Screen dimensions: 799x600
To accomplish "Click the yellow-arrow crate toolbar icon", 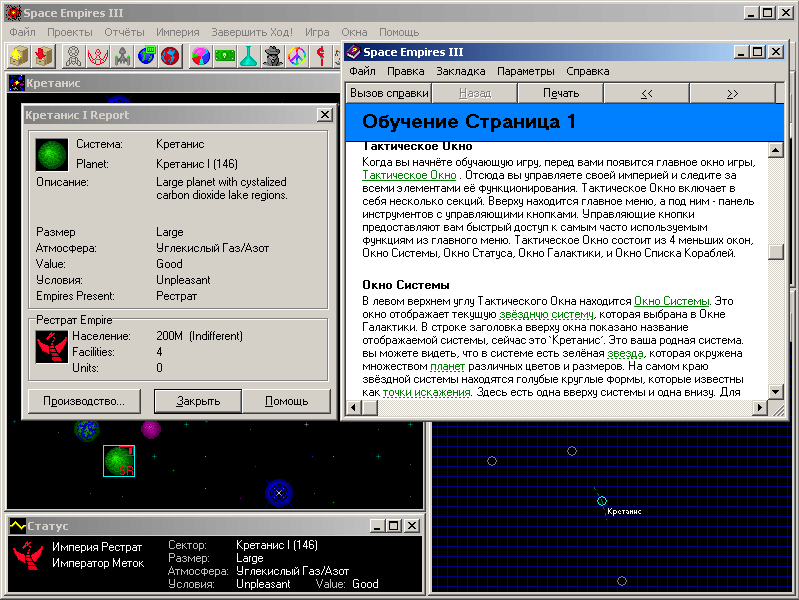I will click(19, 55).
